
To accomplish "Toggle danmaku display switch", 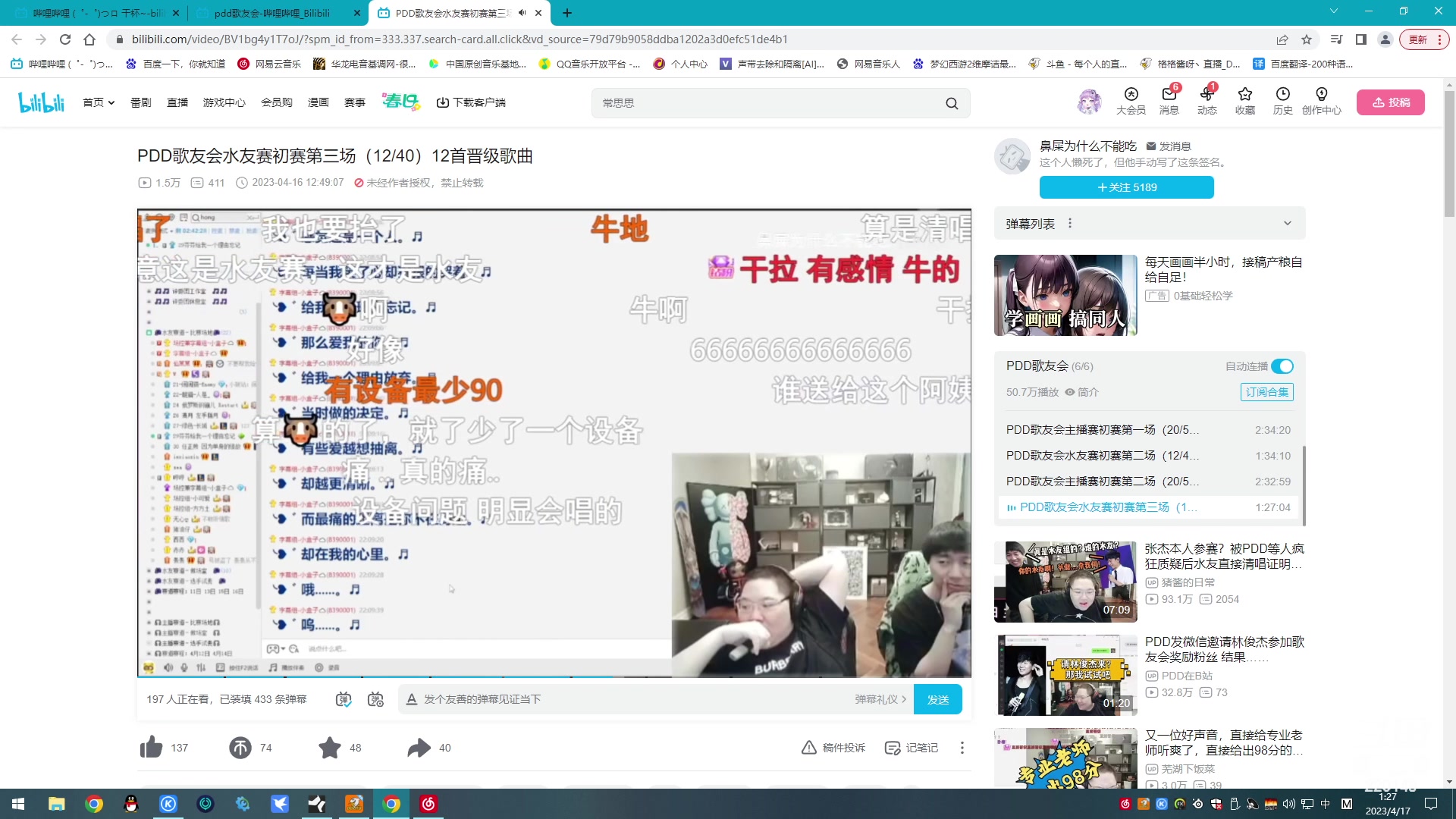I will click(344, 699).
